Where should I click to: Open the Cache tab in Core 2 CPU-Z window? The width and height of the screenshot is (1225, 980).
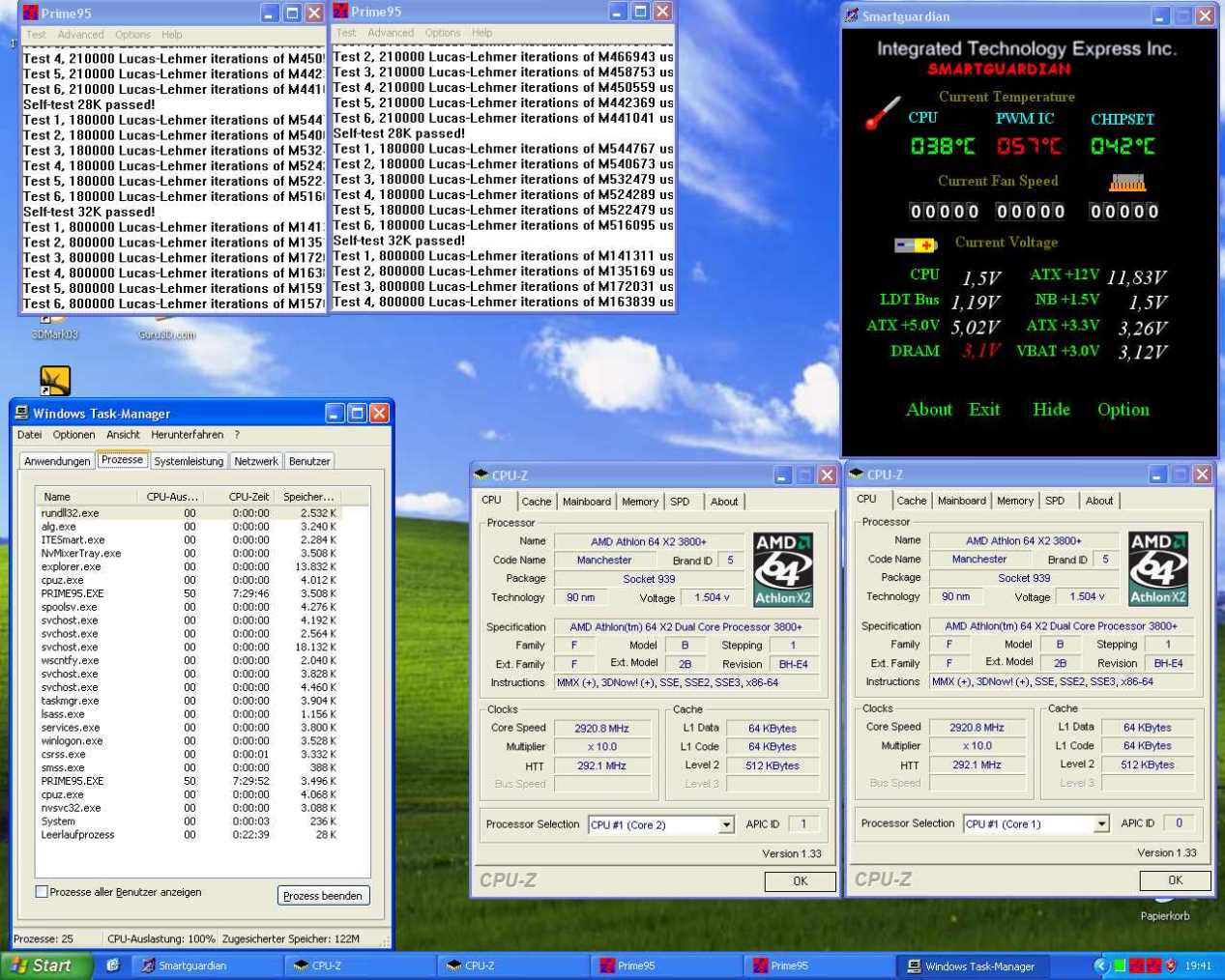pyautogui.click(x=537, y=502)
